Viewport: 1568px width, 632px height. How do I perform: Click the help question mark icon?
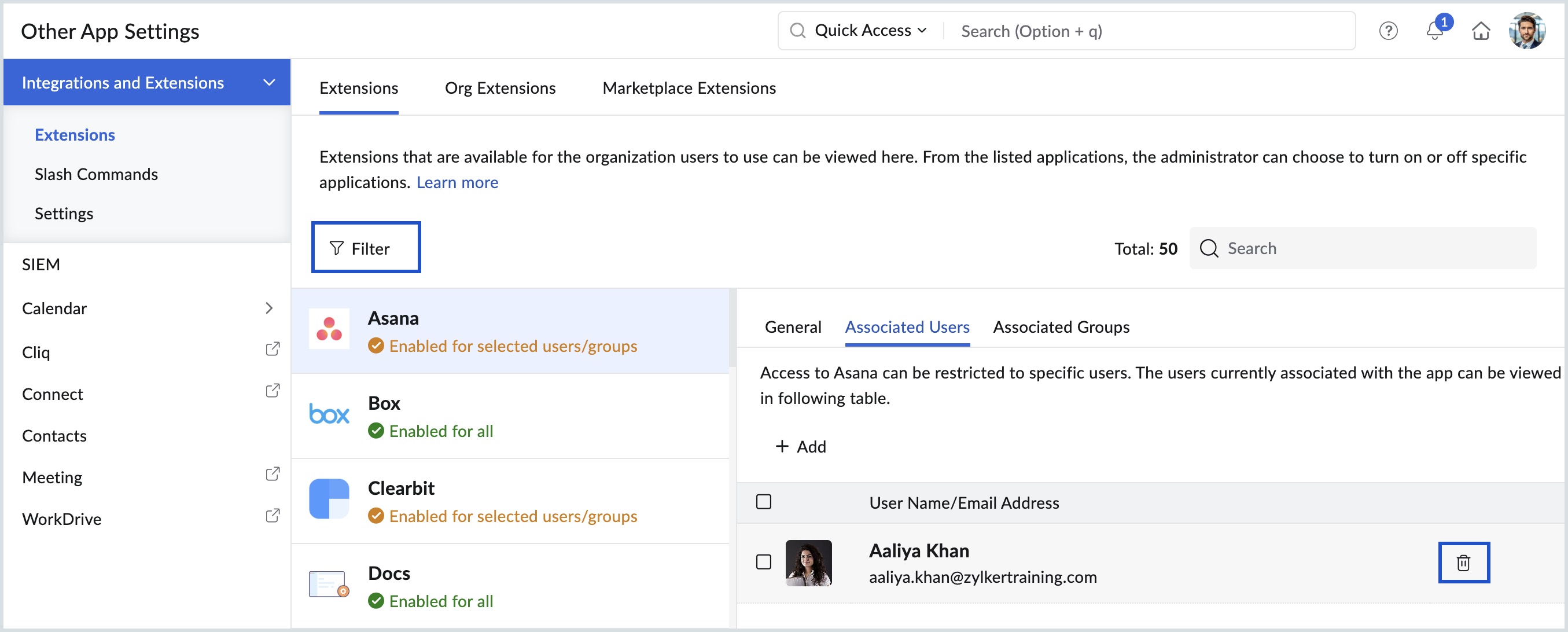click(1388, 31)
